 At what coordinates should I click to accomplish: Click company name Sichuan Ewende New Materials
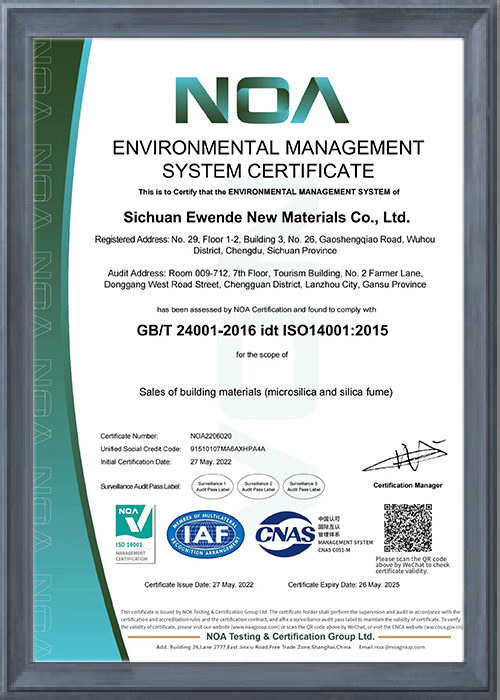click(267, 217)
